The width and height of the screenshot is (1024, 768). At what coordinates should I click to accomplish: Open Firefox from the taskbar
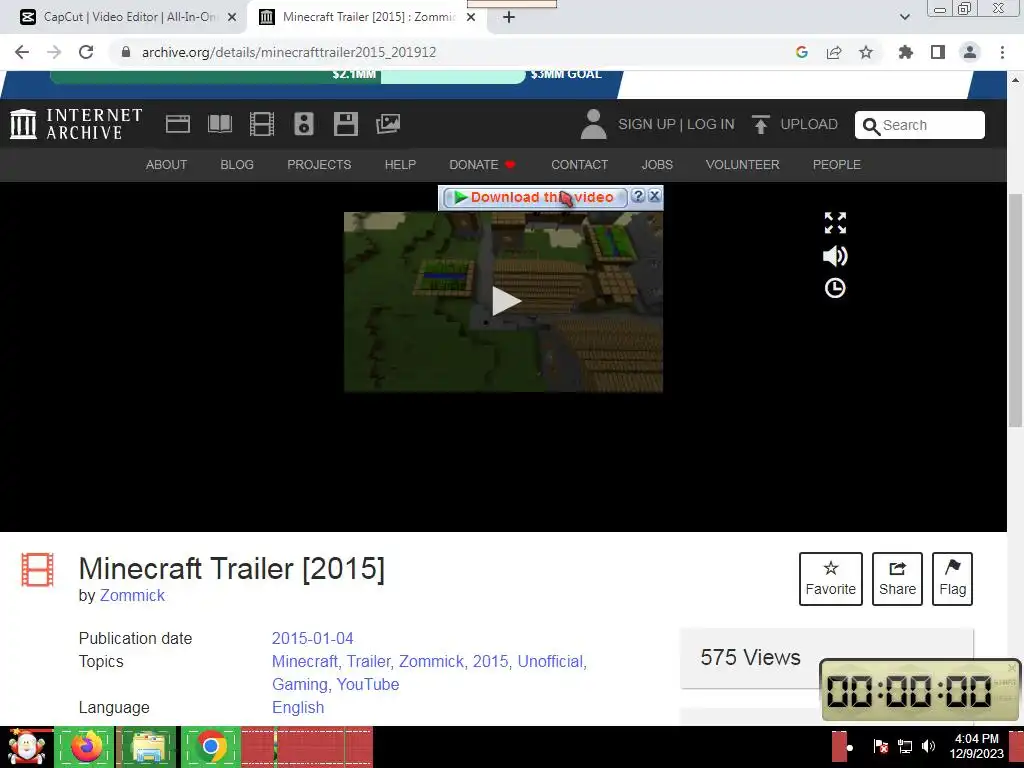pyautogui.click(x=86, y=746)
